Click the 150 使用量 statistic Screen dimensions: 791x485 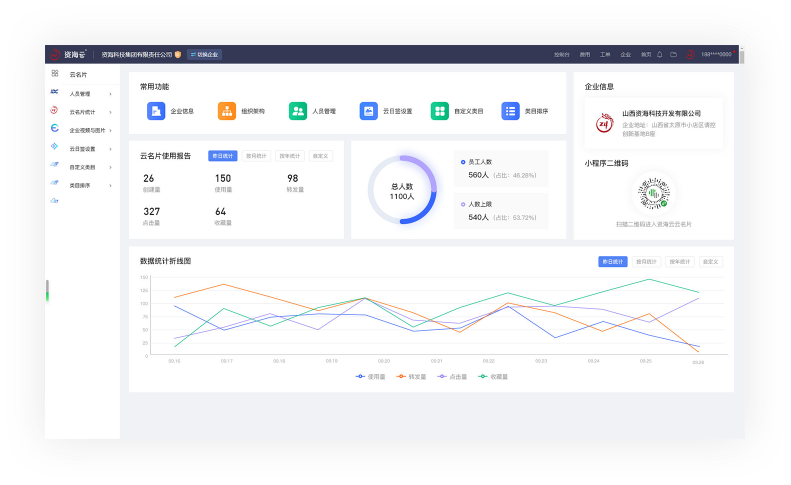[x=223, y=183]
